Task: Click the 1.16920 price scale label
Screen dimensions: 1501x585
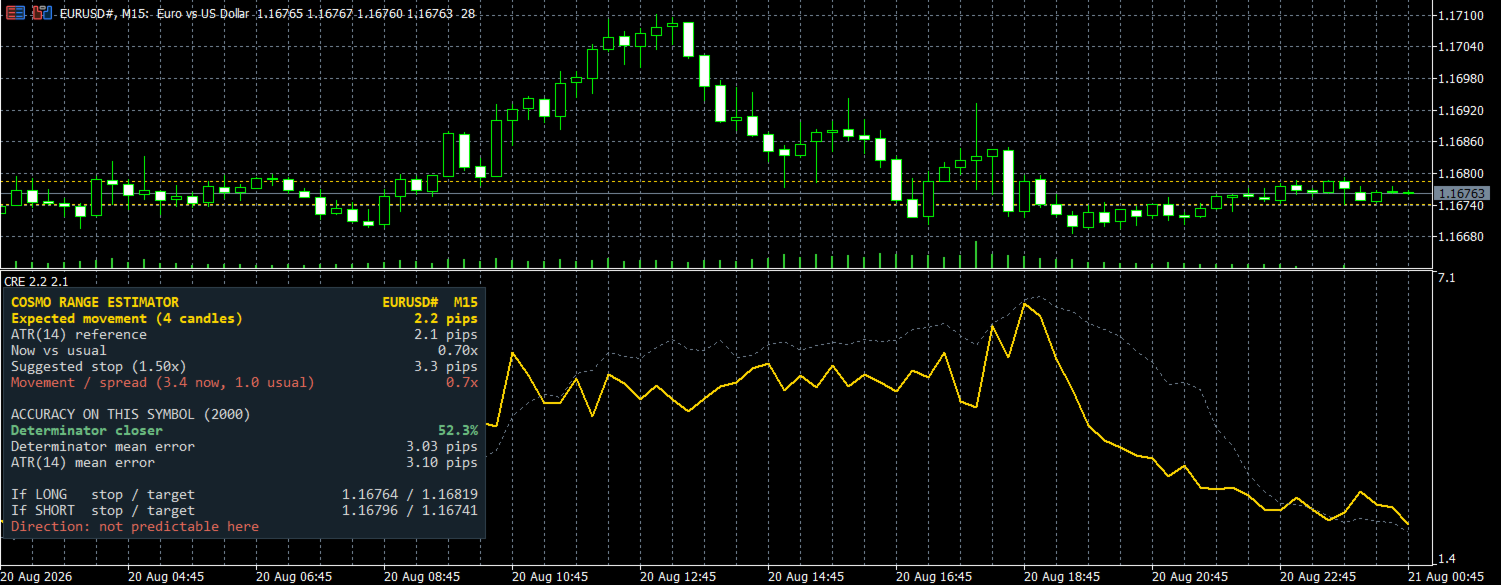Action: (1460, 111)
